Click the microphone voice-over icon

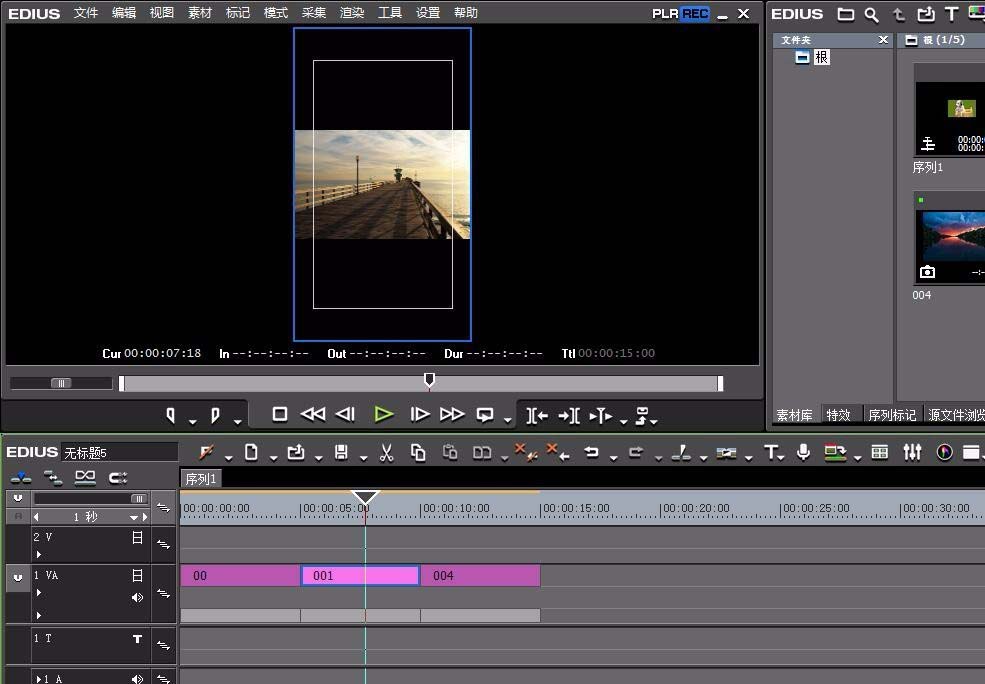[803, 453]
